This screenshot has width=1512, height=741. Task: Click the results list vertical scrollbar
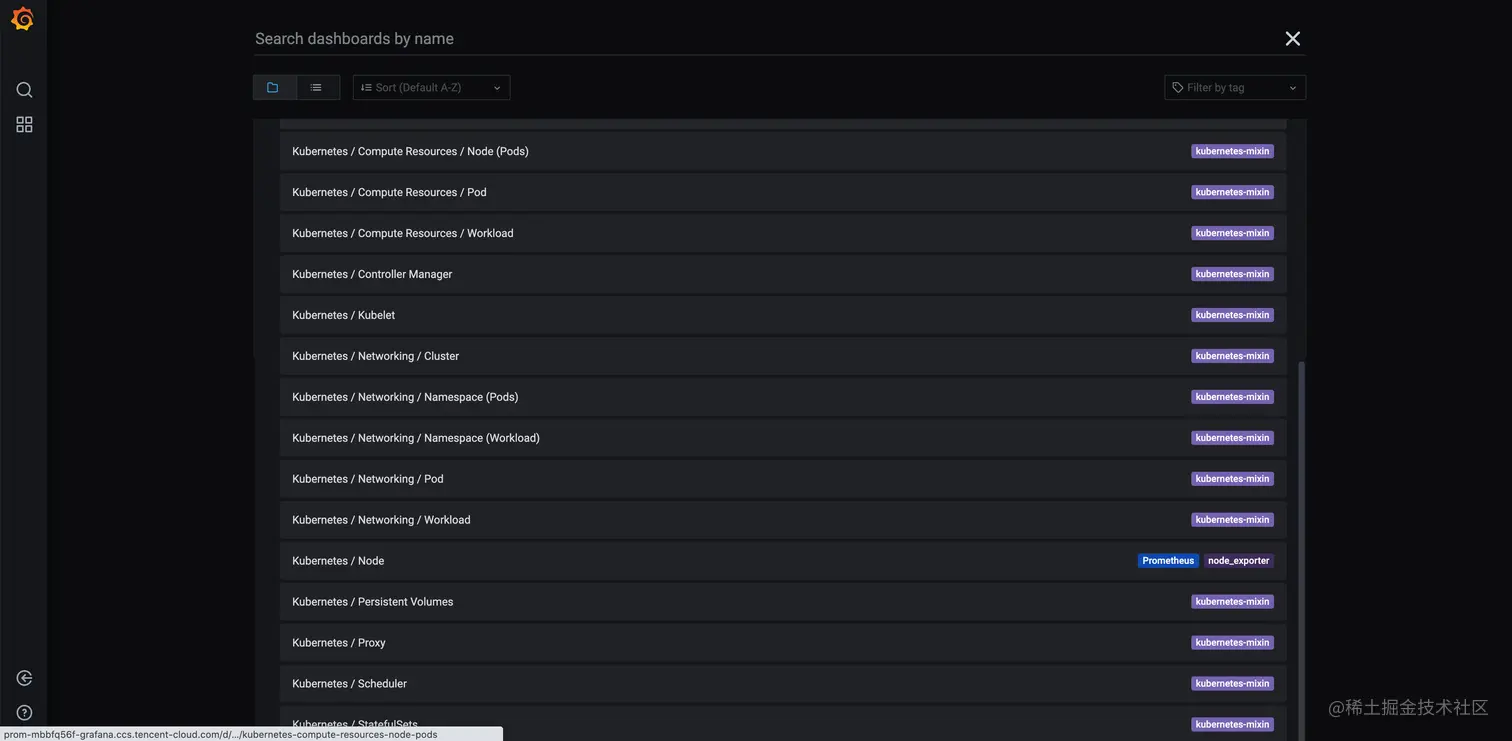(x=1301, y=550)
